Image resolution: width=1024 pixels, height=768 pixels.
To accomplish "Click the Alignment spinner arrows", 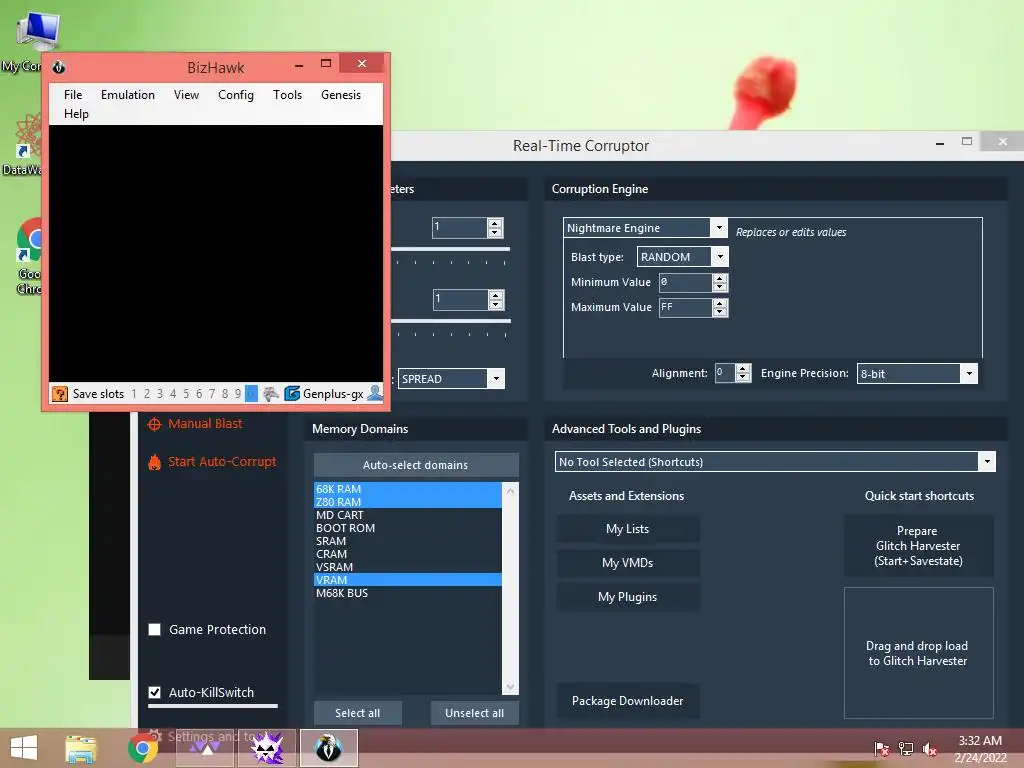I will (743, 373).
